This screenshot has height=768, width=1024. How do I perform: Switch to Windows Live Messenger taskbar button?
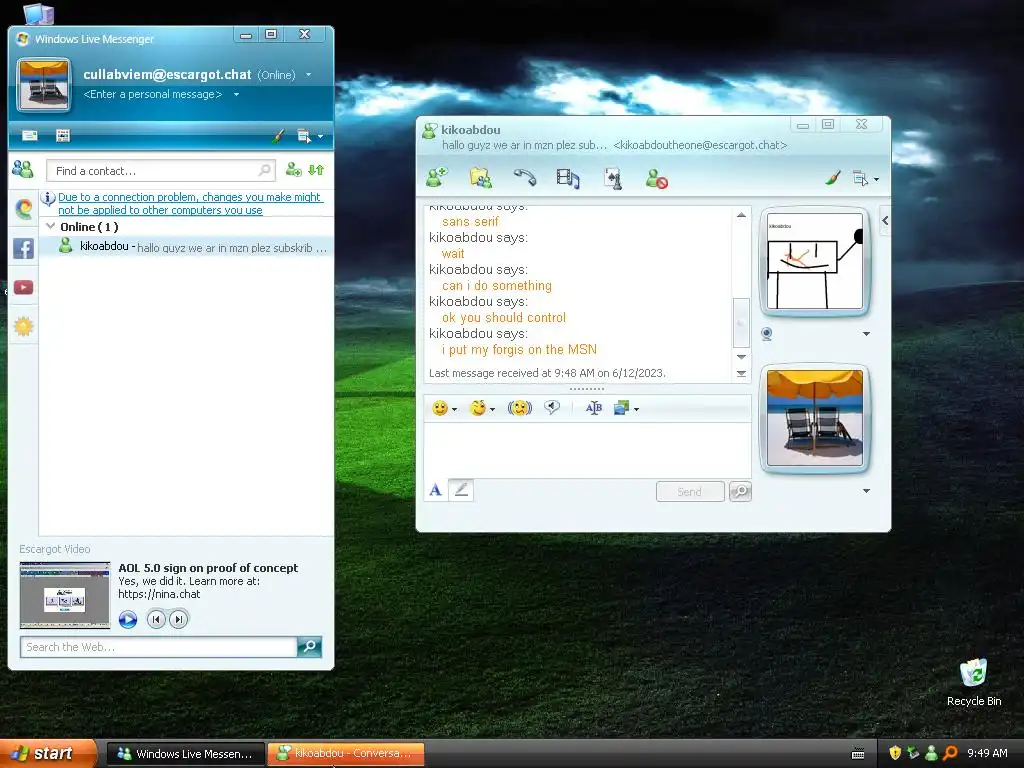point(185,754)
